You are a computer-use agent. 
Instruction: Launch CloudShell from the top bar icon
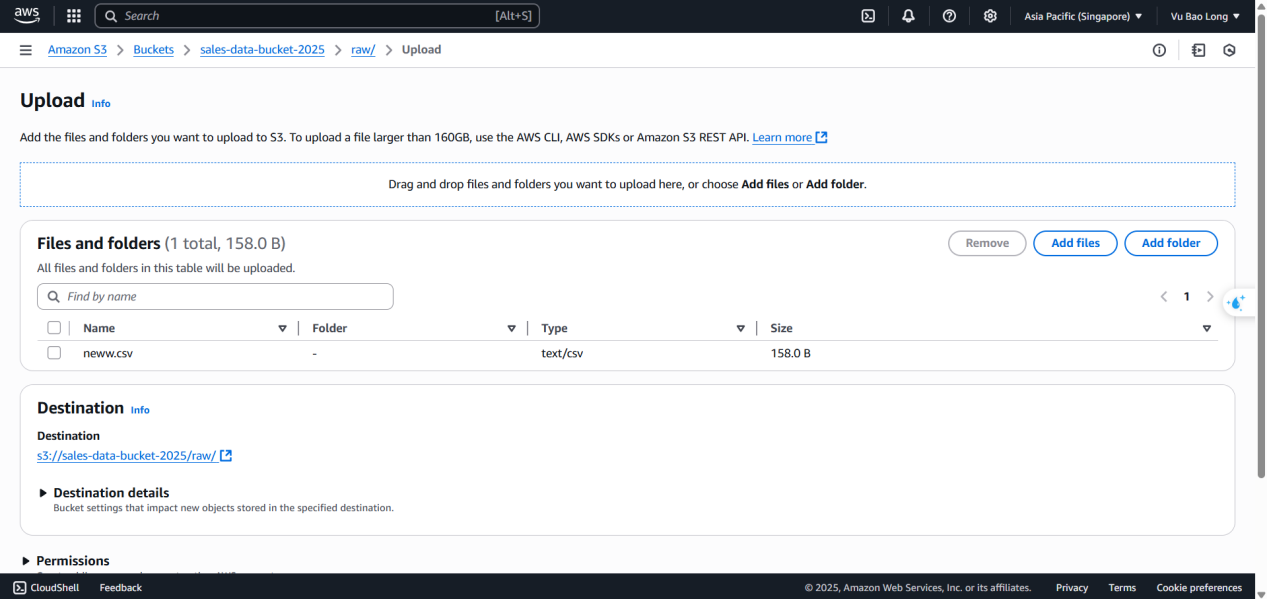tap(869, 16)
